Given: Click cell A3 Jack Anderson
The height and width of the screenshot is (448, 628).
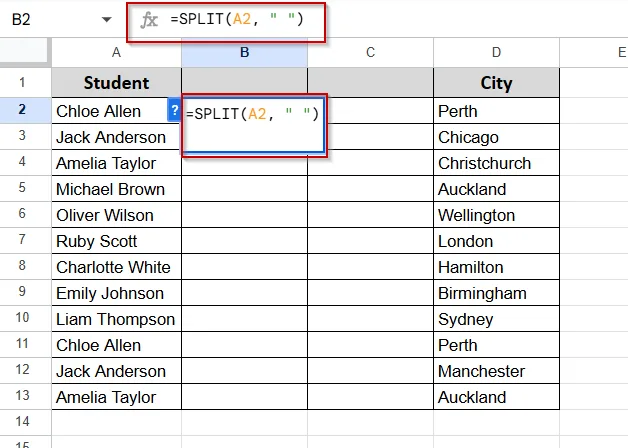Looking at the screenshot, I should coord(117,137).
